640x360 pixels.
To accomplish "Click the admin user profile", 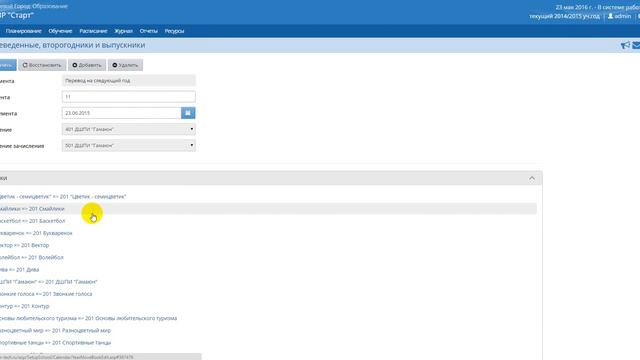I will point(620,16).
